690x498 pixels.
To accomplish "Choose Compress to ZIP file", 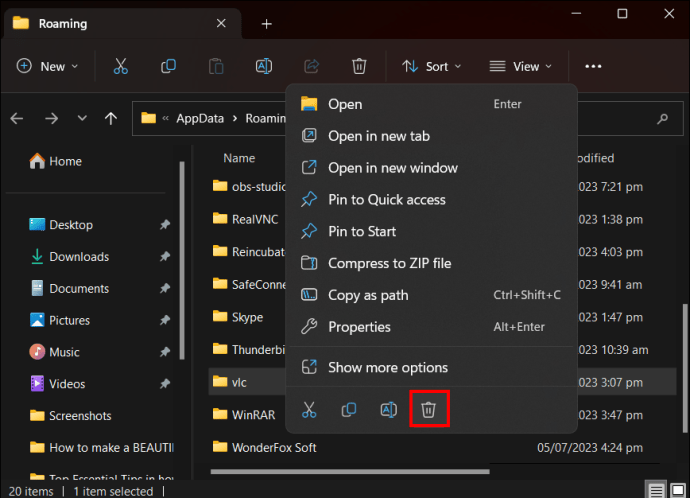I will coord(431,263).
